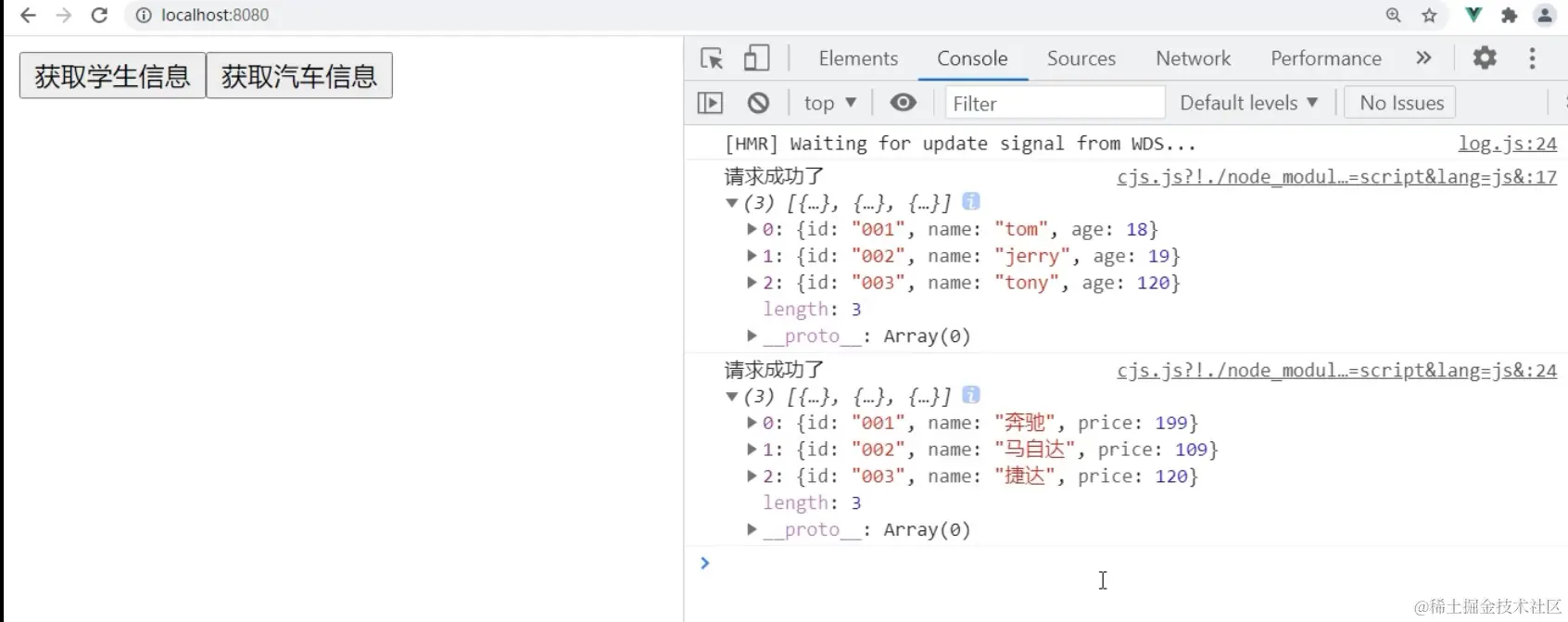Viewport: 1568px width, 622px height.
Task: Click the 获取汽车信息 button
Action: pyautogui.click(x=299, y=75)
